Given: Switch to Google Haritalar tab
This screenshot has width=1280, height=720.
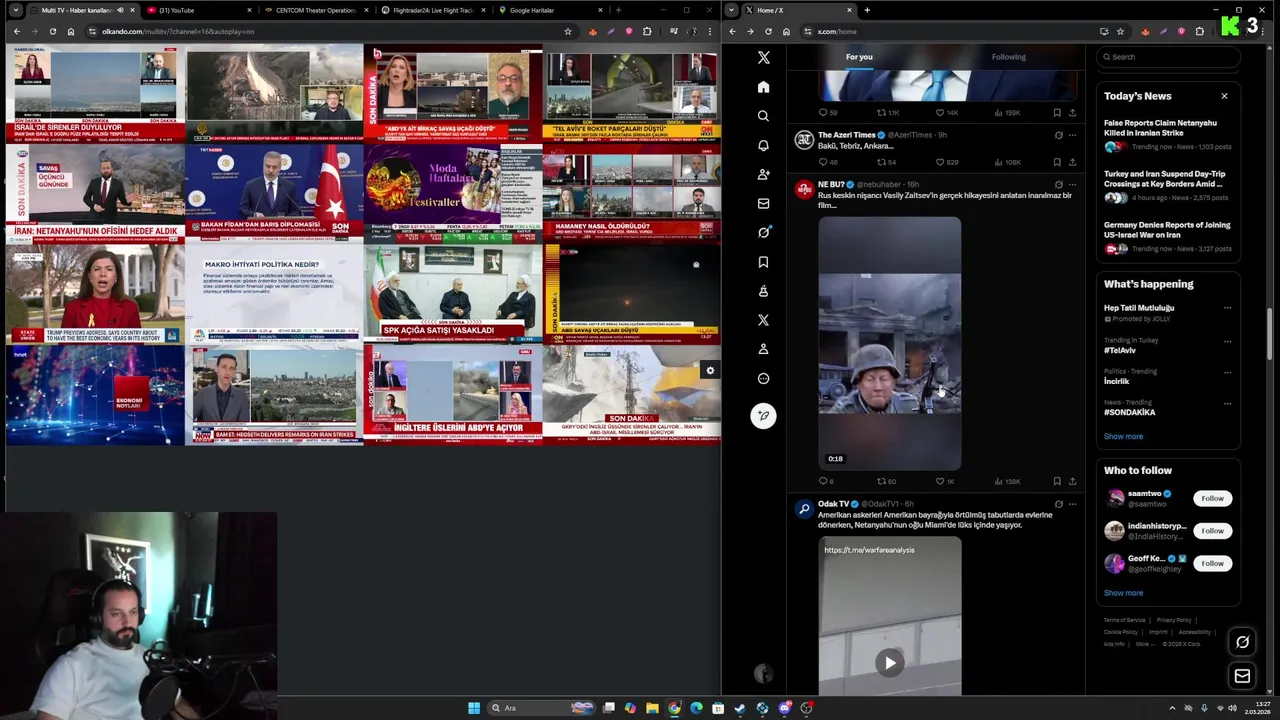Looking at the screenshot, I should (x=550, y=10).
